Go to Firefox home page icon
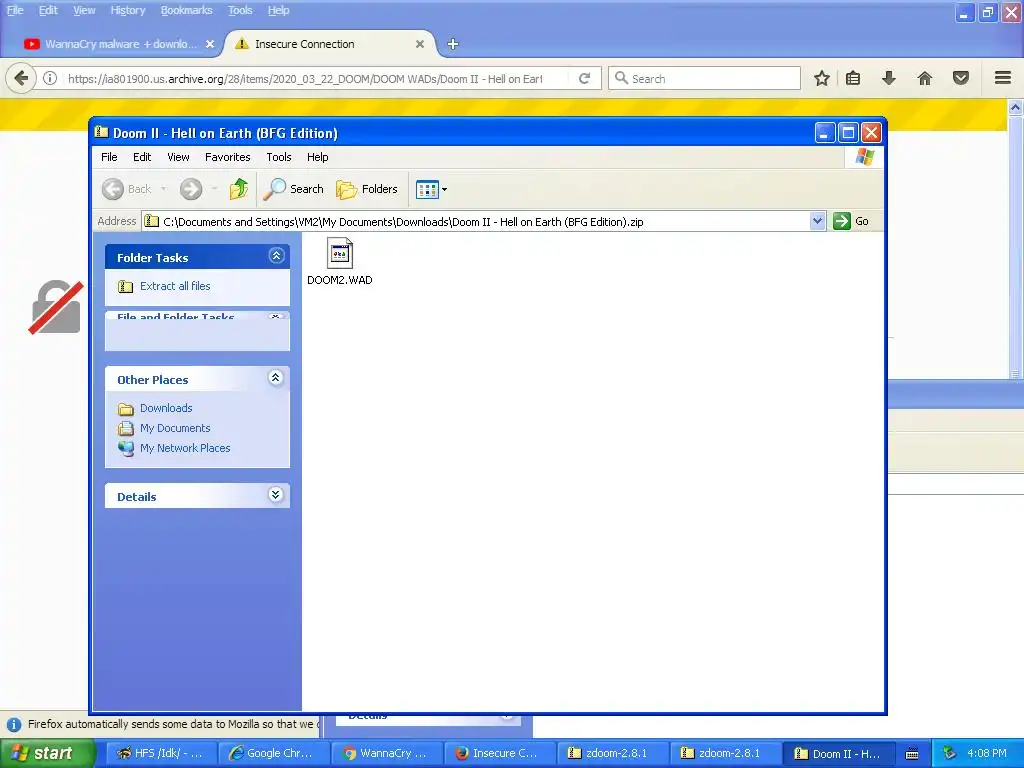 [925, 78]
